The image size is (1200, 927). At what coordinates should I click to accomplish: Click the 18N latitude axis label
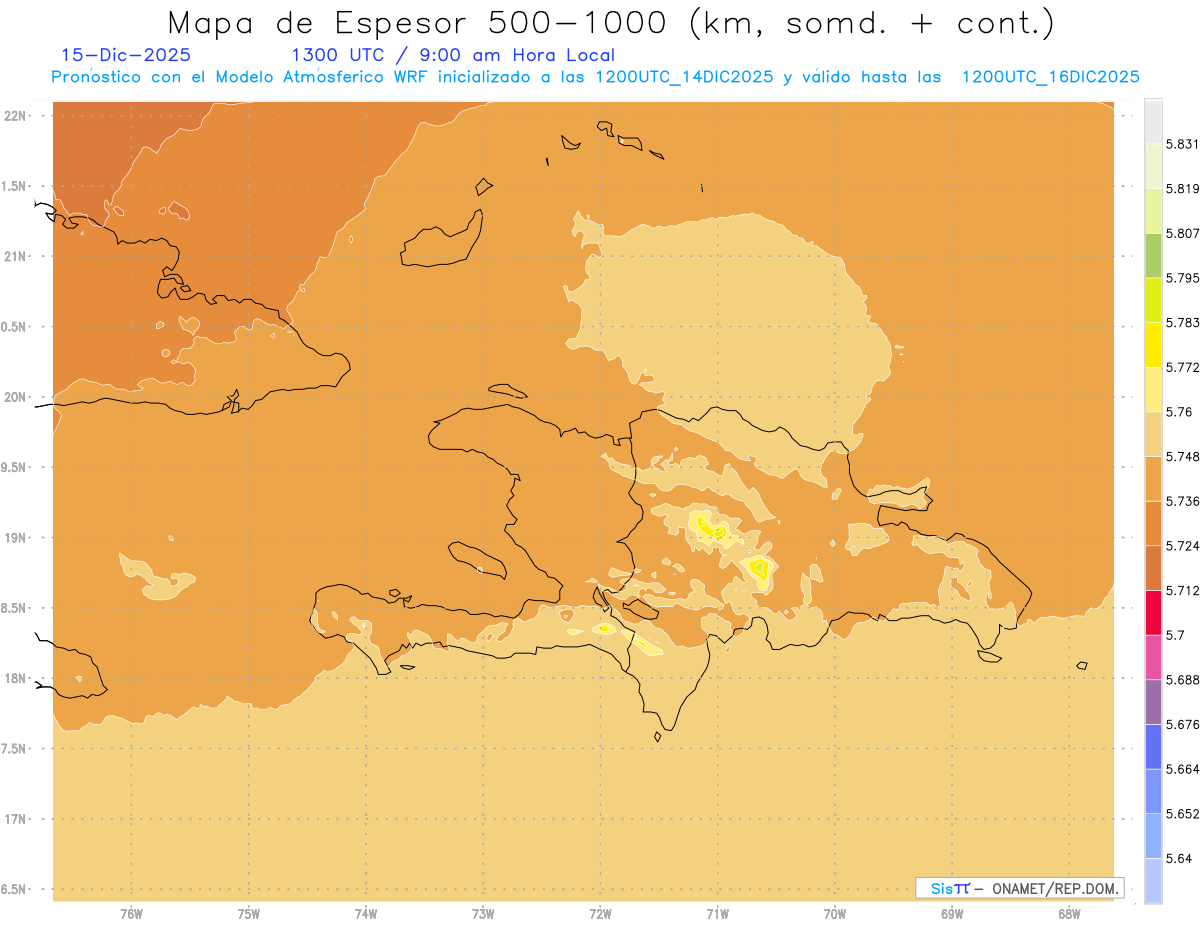[x=15, y=678]
